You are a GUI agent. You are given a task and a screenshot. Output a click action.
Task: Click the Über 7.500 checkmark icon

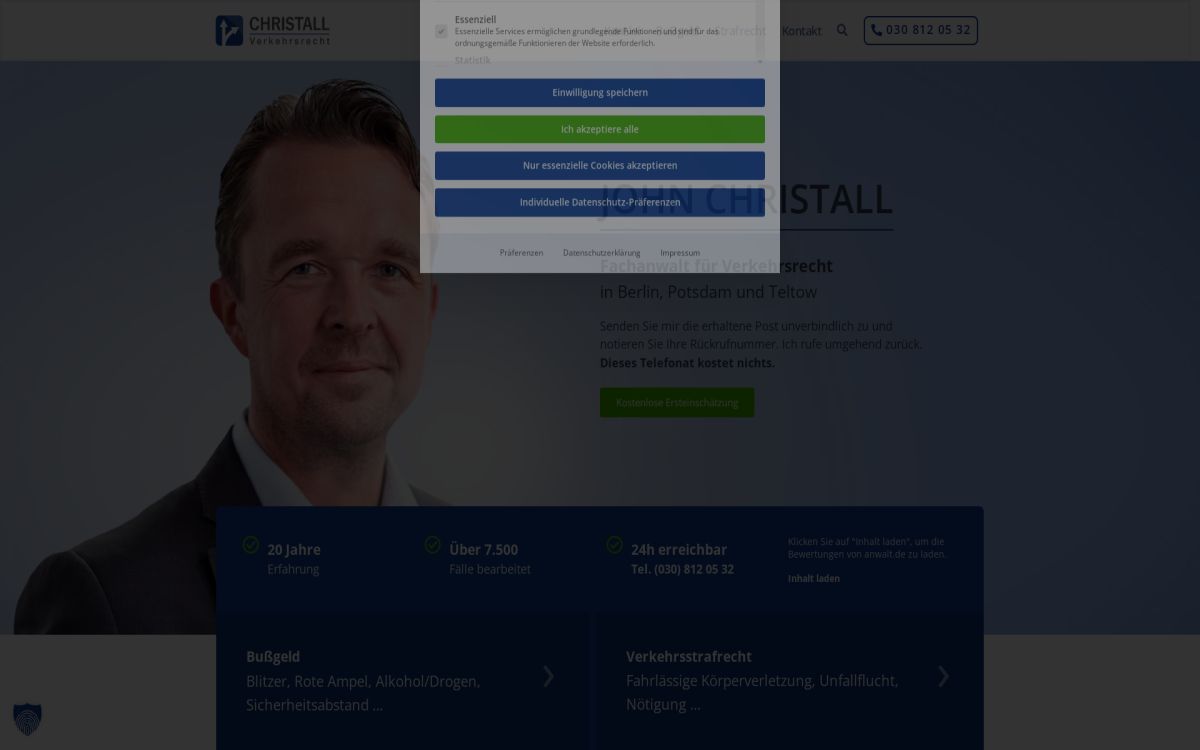pos(433,545)
